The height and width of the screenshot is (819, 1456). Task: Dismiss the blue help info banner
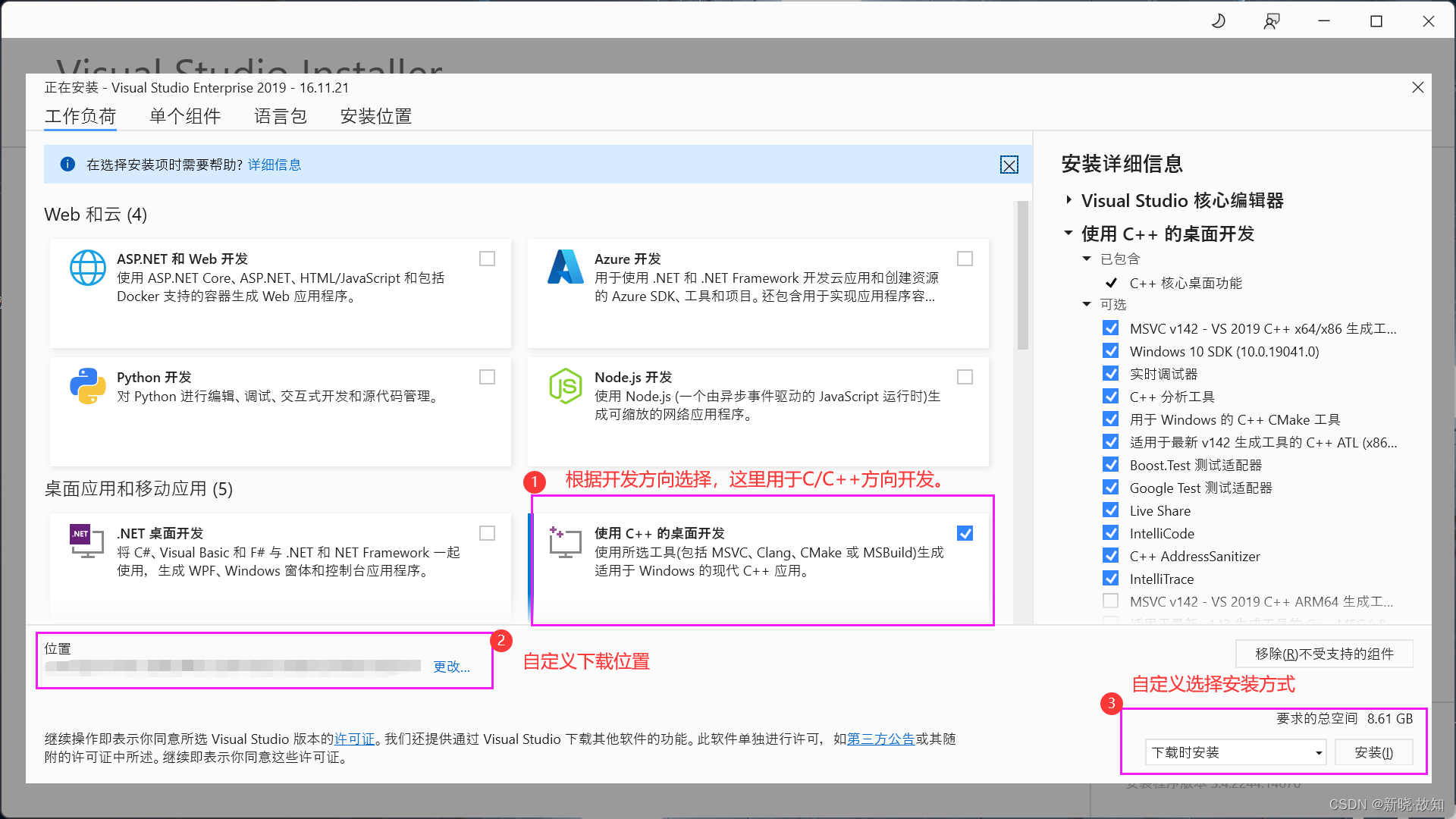[1009, 165]
